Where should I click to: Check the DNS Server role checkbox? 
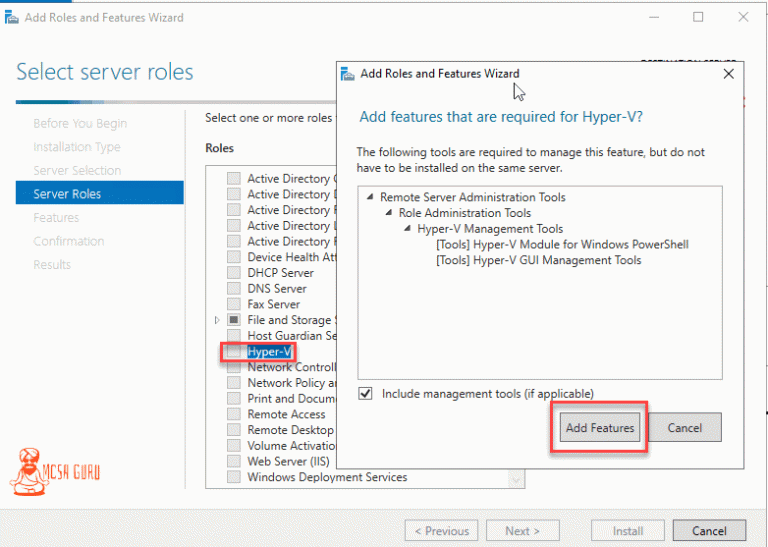pyautogui.click(x=234, y=288)
